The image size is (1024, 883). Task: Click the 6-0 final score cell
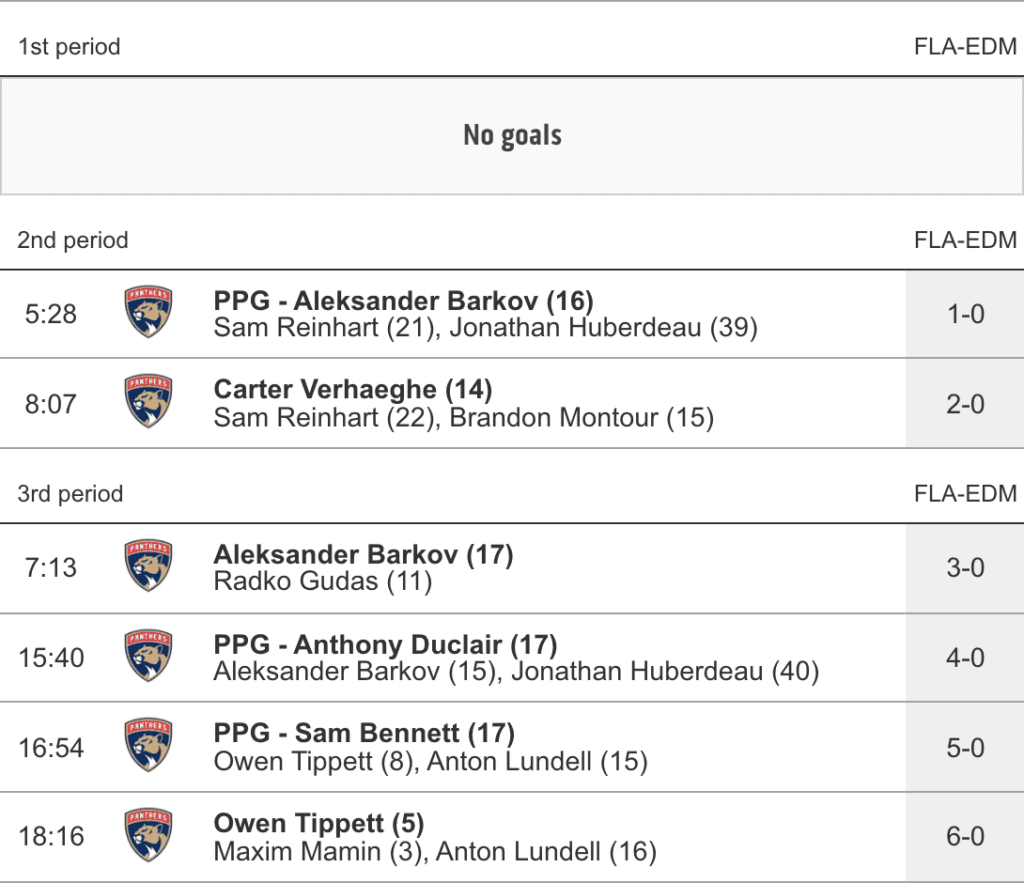tap(964, 837)
